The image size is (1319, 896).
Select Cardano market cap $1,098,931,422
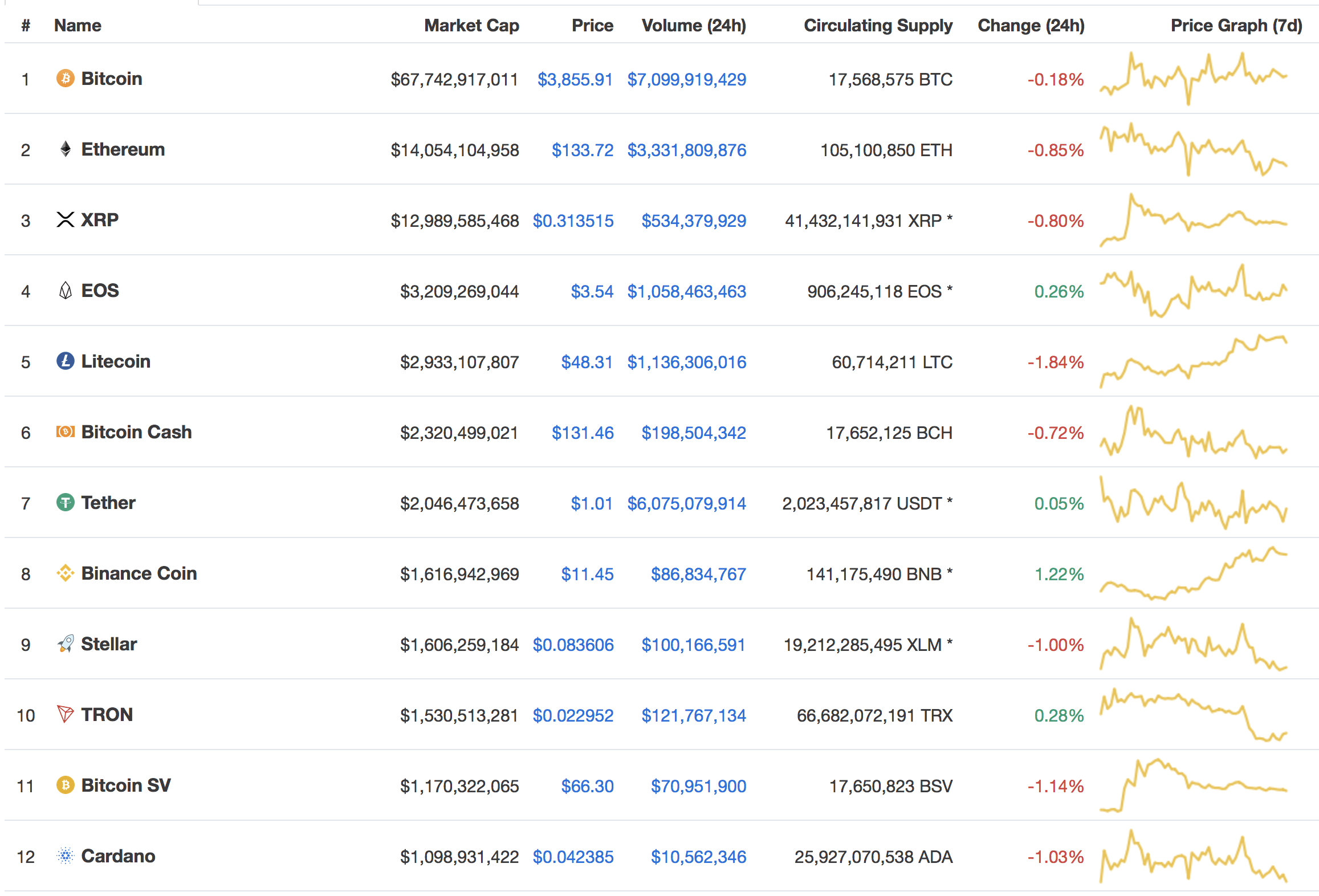[459, 857]
